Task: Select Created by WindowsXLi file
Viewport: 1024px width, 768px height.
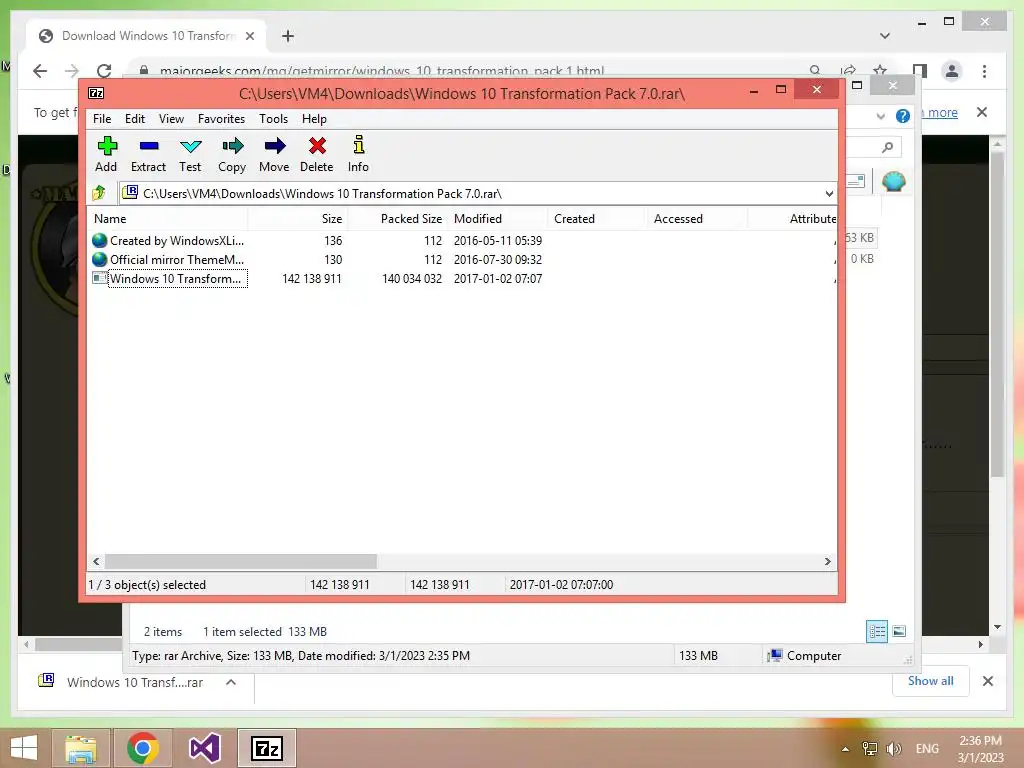Action: (x=168, y=240)
